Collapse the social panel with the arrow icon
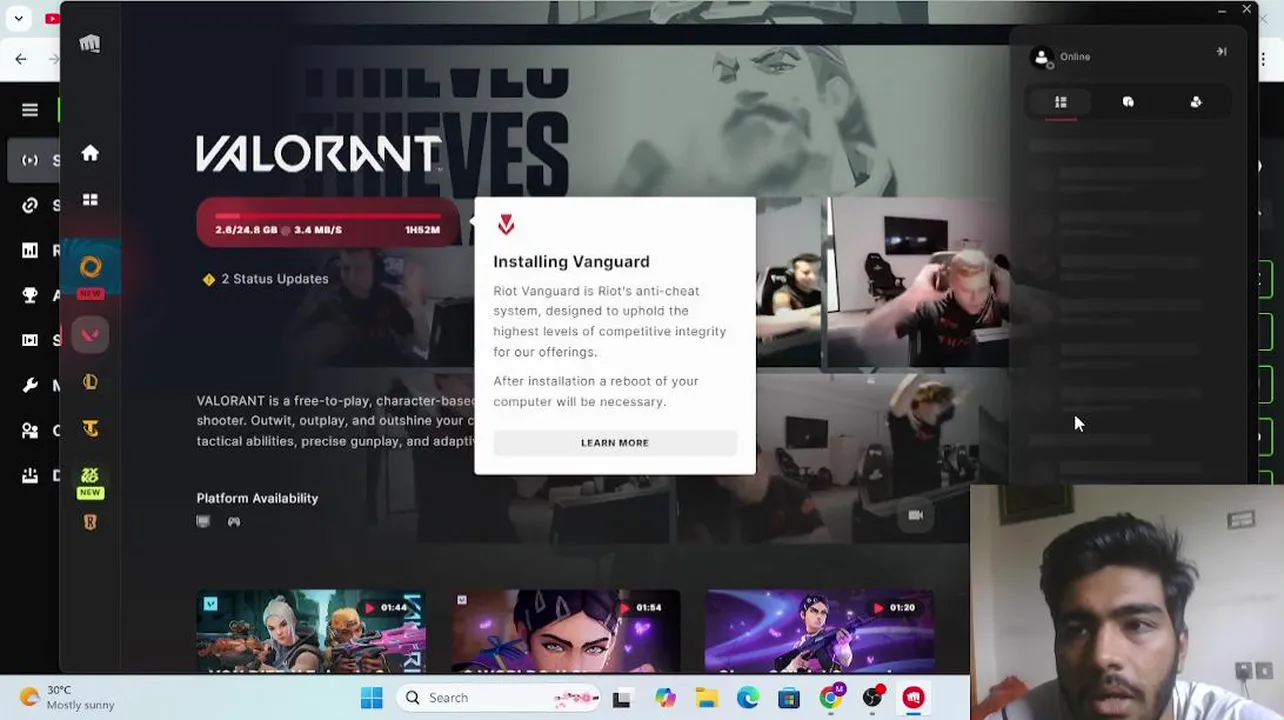Image resolution: width=1284 pixels, height=720 pixels. coord(1221,51)
